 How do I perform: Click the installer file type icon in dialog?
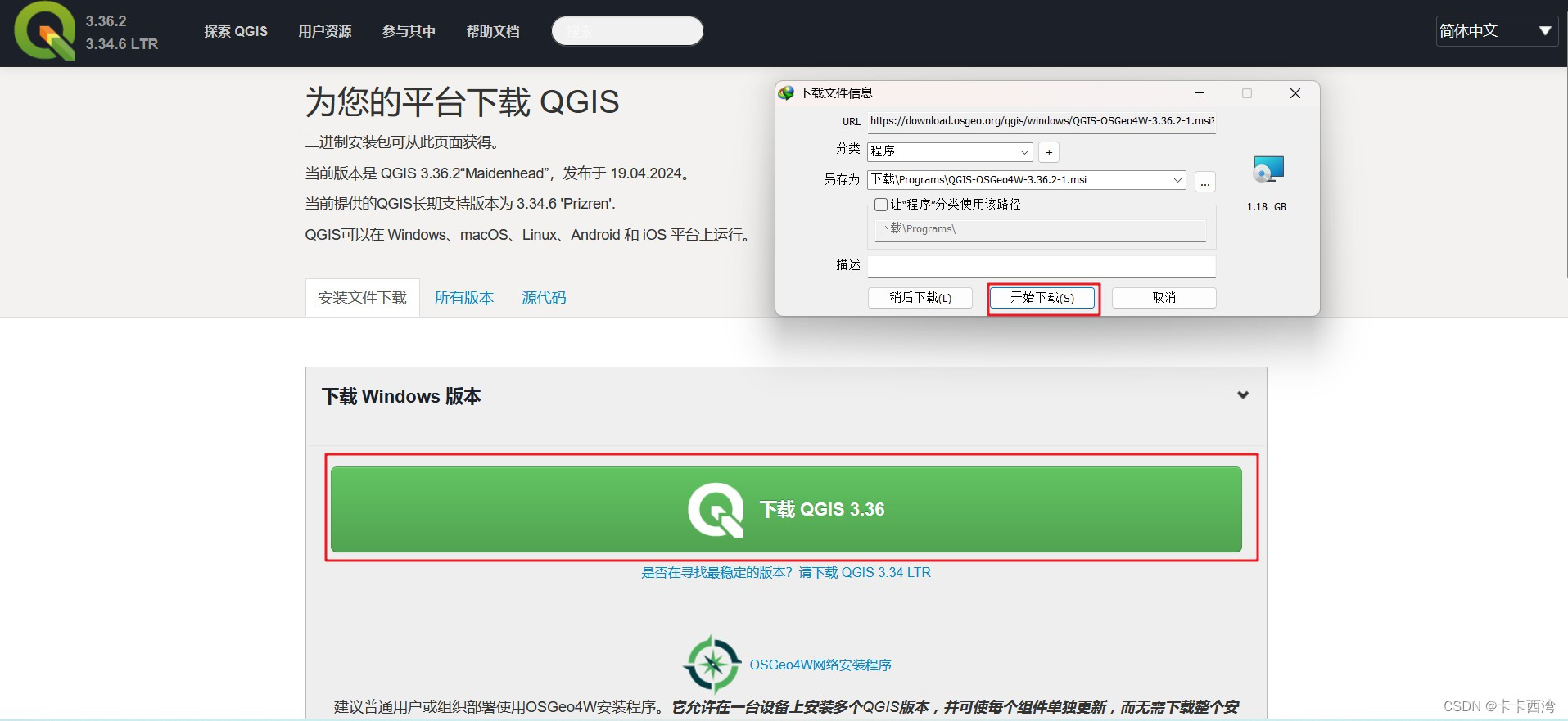(x=1268, y=169)
